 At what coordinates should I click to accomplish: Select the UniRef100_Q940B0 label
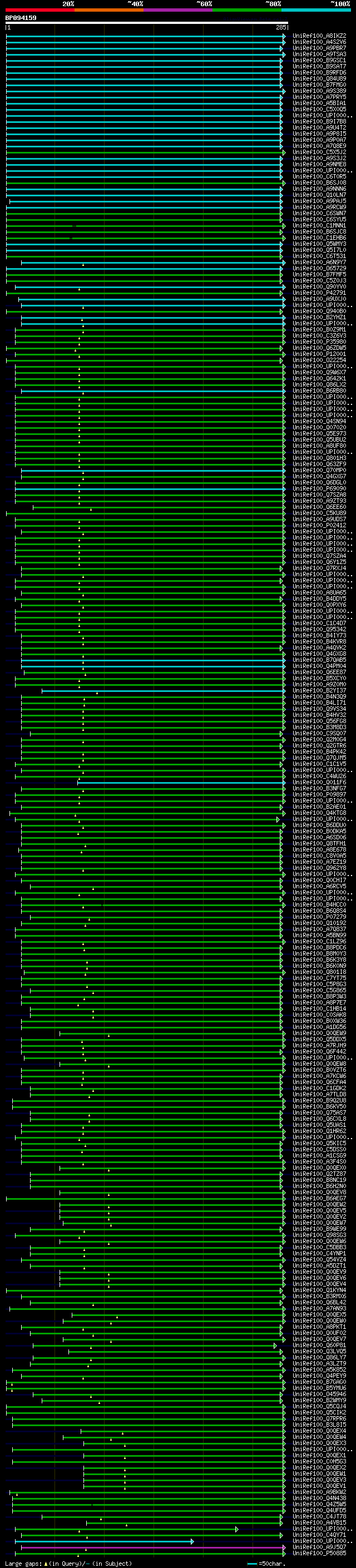pyautogui.click(x=319, y=311)
